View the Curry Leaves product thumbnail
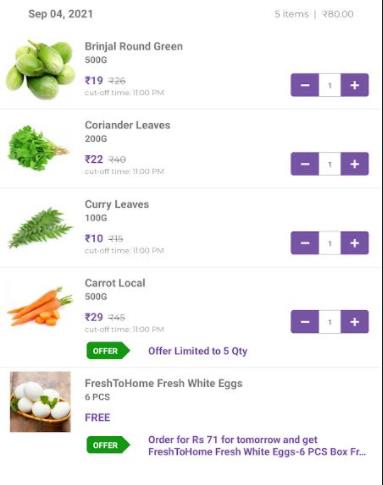The image size is (383, 485). 40,228
